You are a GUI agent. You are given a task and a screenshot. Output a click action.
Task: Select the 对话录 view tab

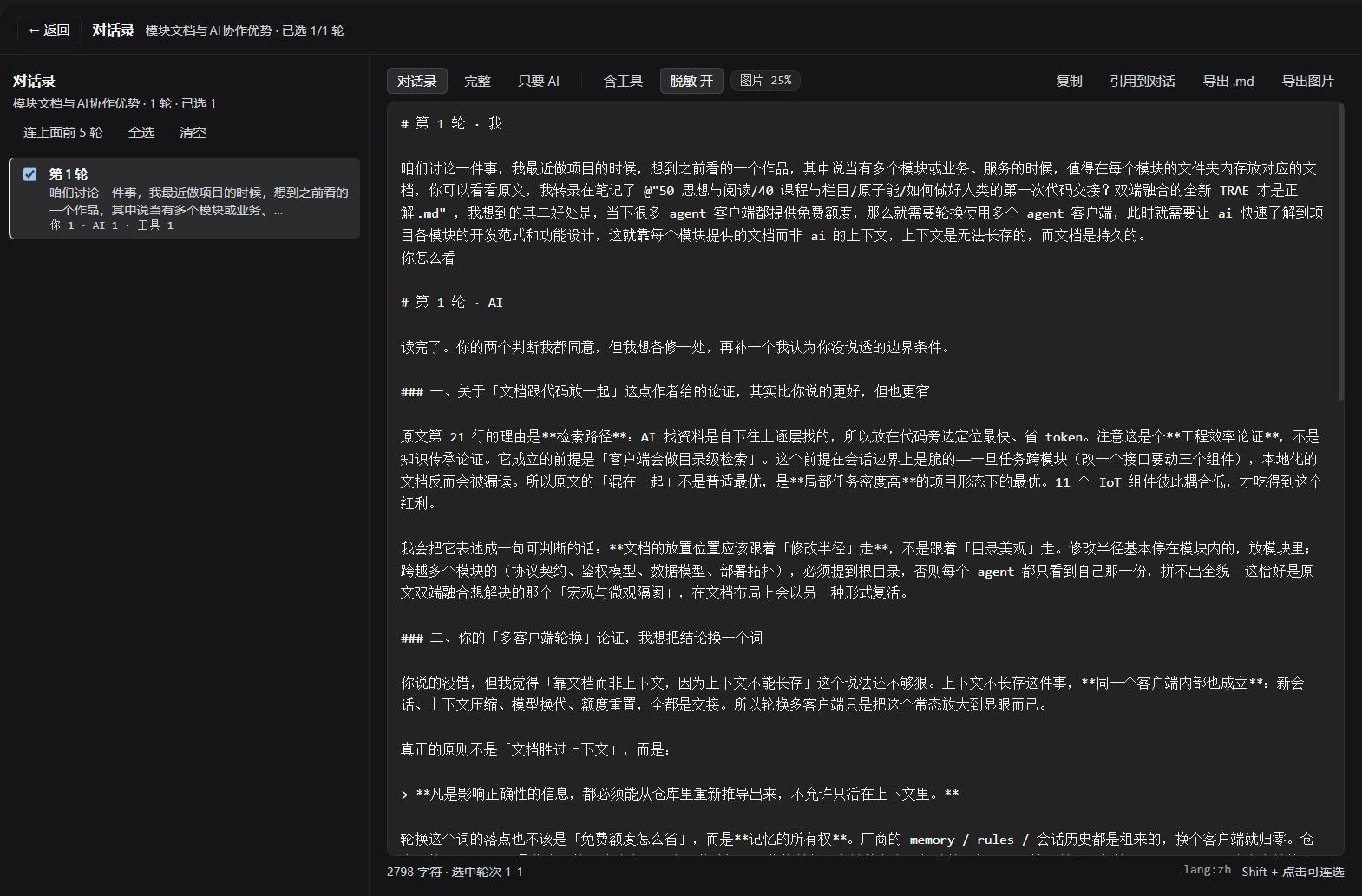[417, 81]
